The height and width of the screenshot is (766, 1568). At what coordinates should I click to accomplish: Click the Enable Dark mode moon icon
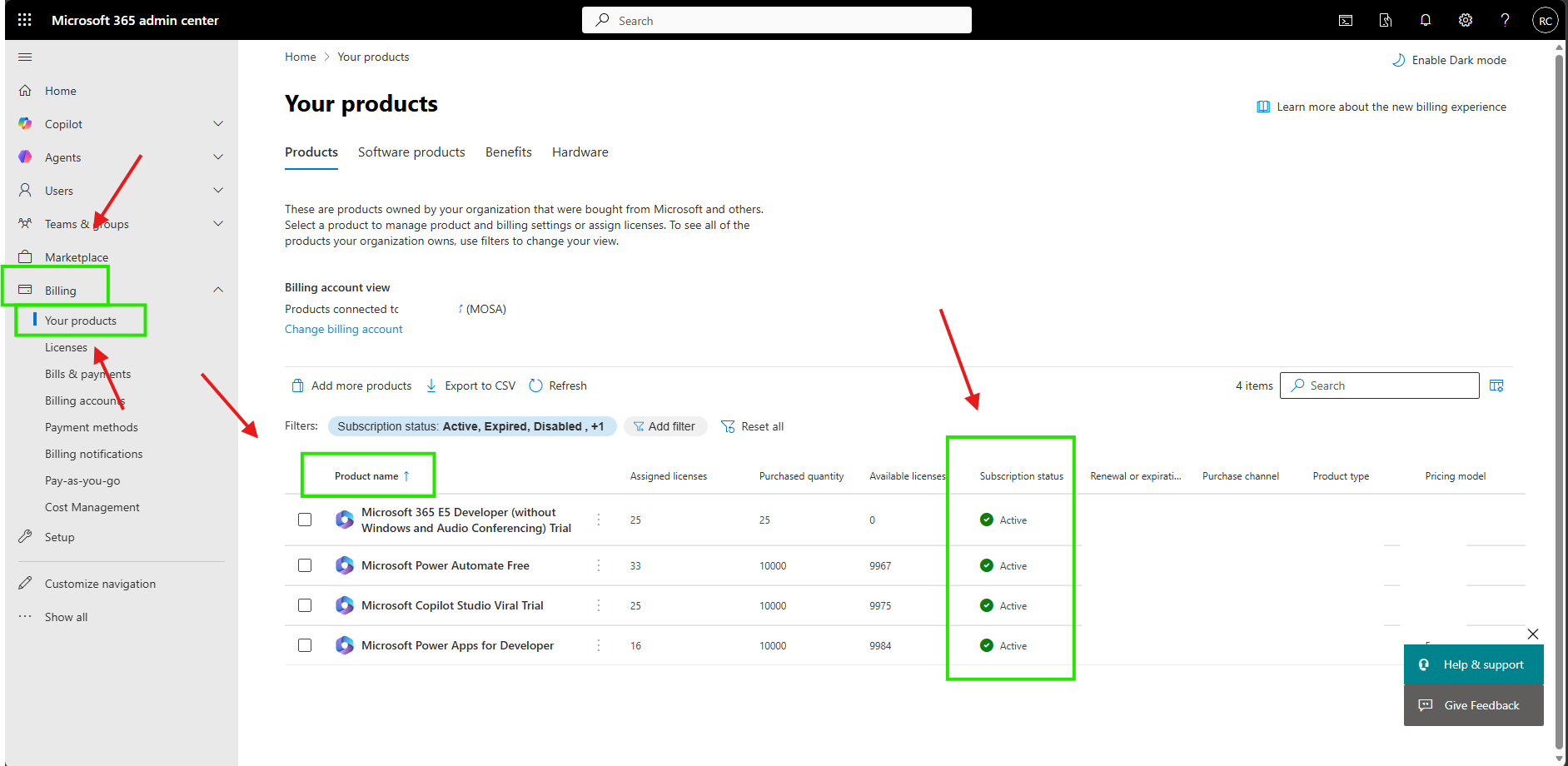(x=1399, y=60)
